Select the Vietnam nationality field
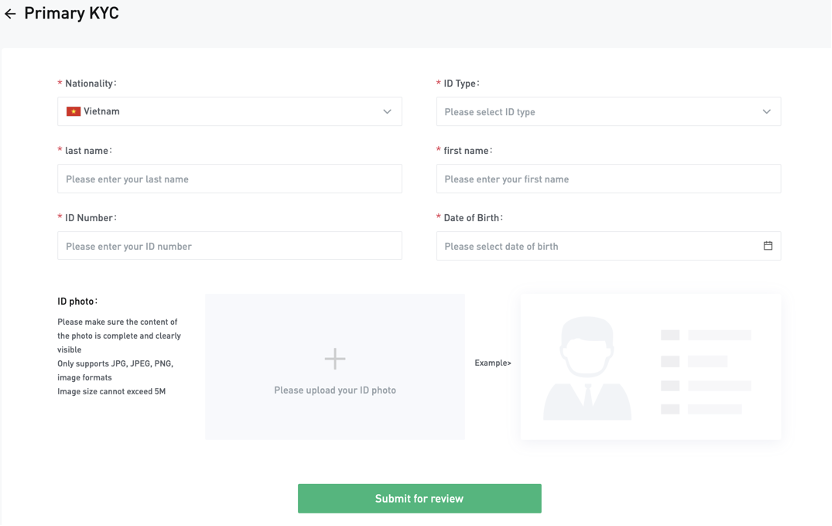The height and width of the screenshot is (526, 832). [230, 111]
